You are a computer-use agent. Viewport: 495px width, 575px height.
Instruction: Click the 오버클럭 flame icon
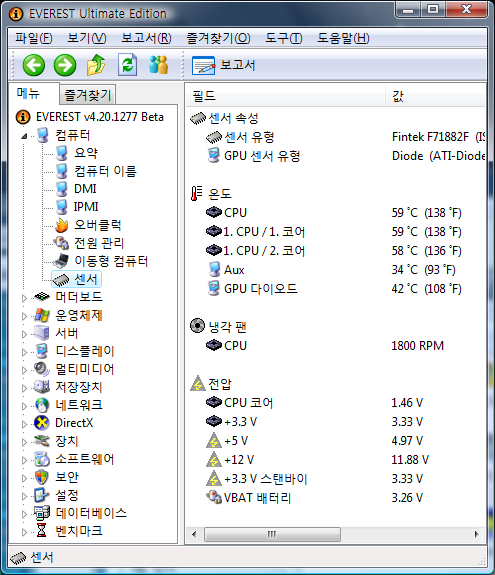pos(62,225)
